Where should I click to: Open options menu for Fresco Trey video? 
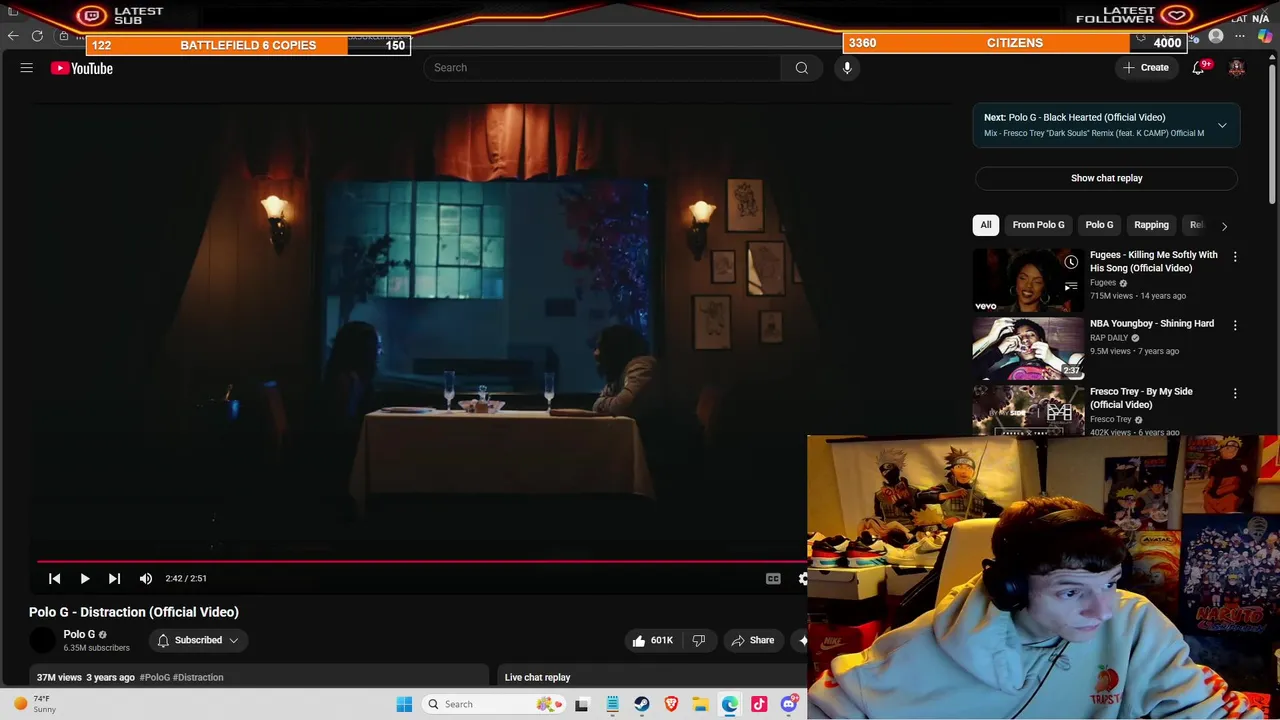1235,393
